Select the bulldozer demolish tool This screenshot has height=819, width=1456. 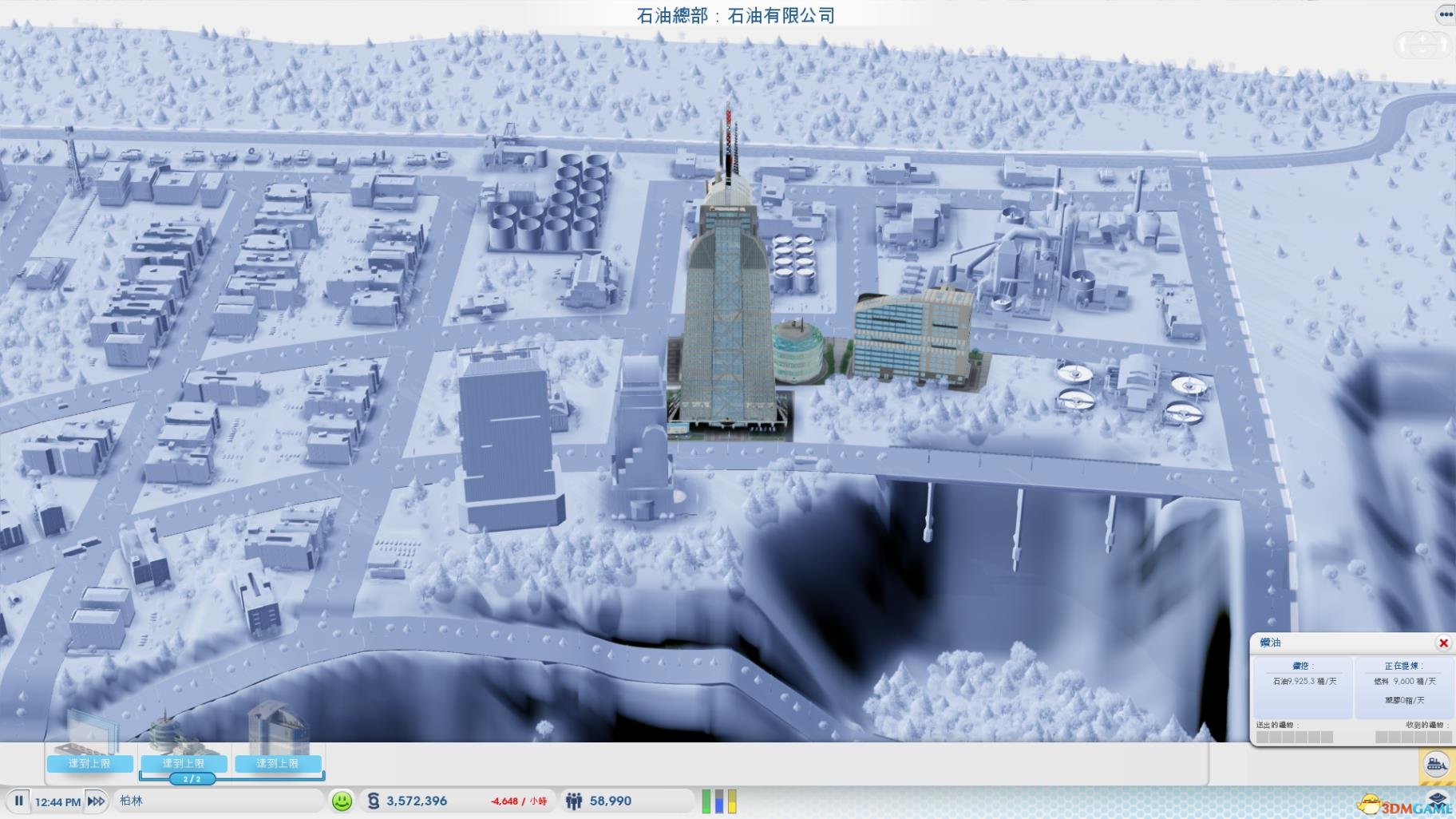click(x=1435, y=765)
